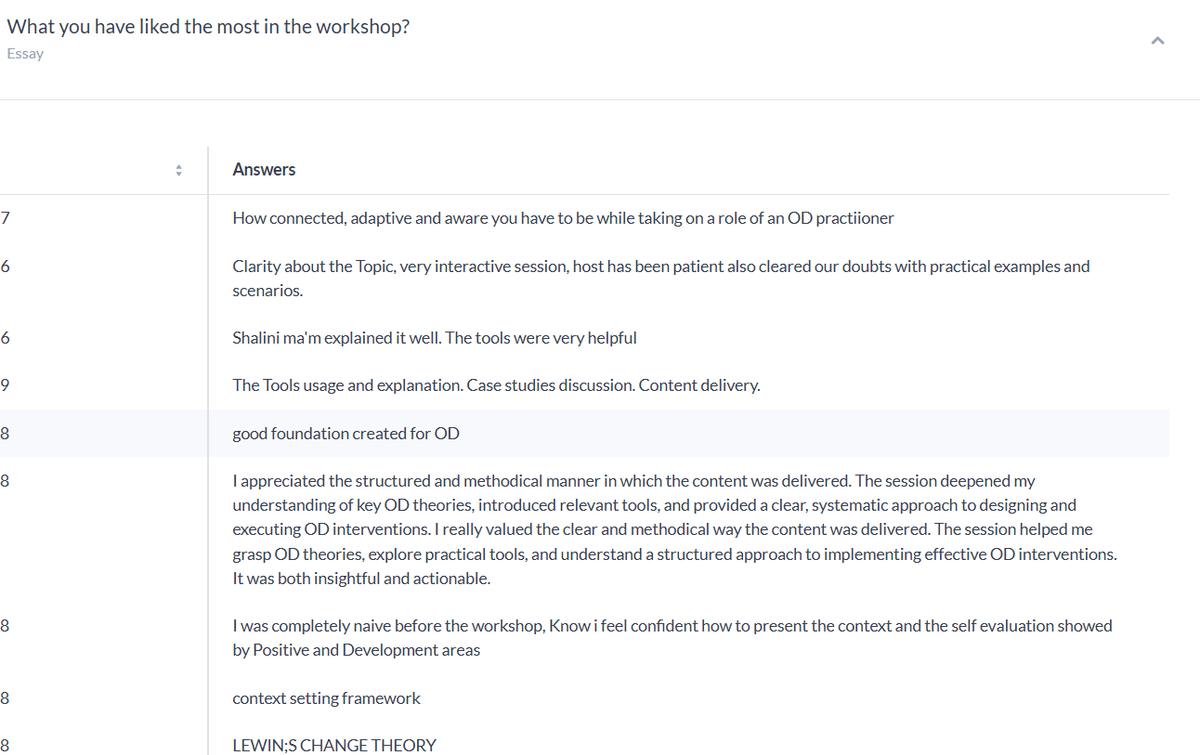This screenshot has width=1200, height=755.
Task: Select answer about OD practitioner role
Action: [x=563, y=218]
